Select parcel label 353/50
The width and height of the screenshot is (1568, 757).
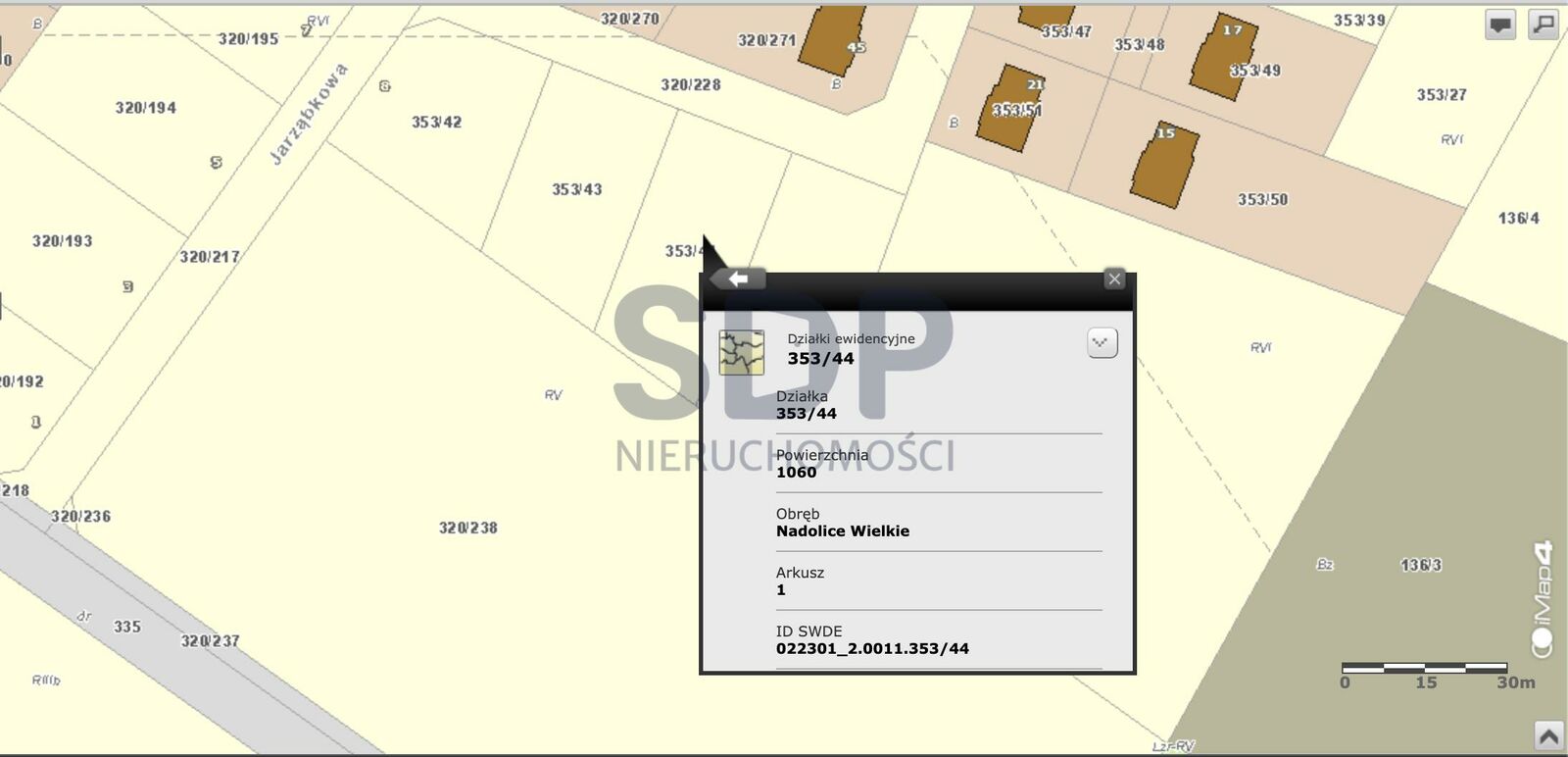(1262, 200)
